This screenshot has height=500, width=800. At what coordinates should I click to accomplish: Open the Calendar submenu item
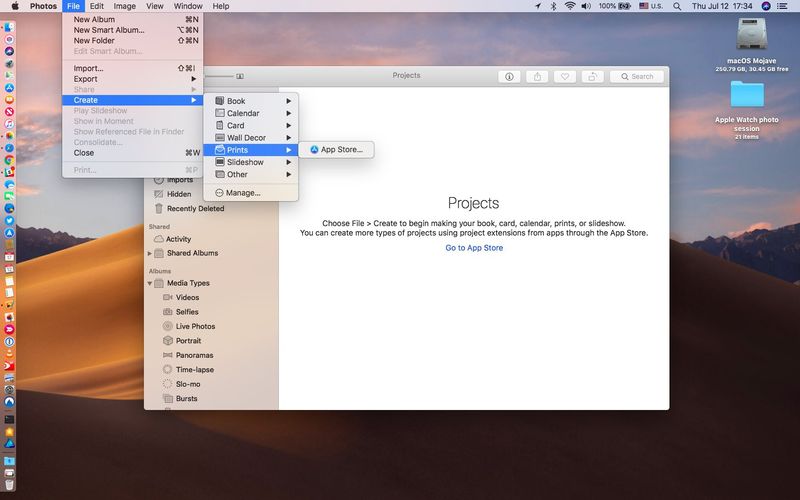(x=251, y=113)
